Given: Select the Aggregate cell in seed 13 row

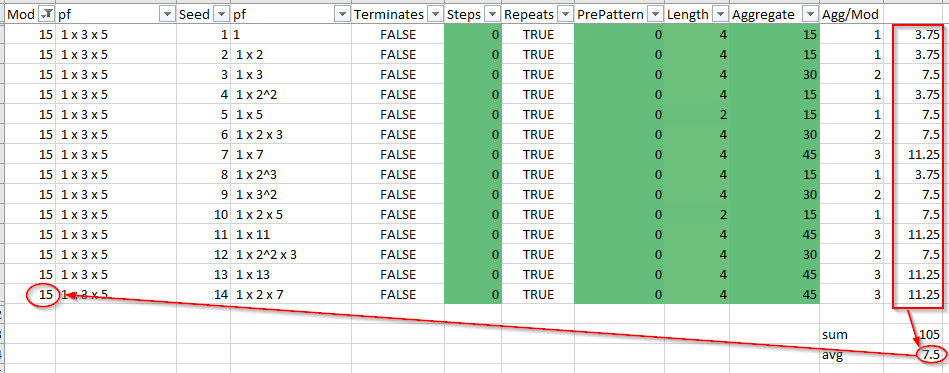Looking at the screenshot, I should [x=775, y=274].
